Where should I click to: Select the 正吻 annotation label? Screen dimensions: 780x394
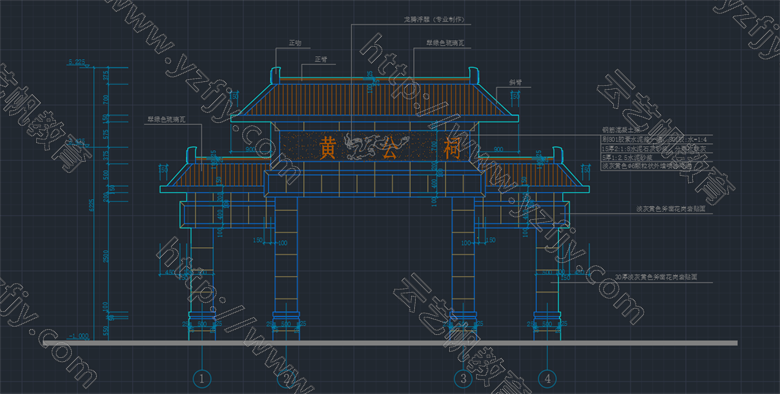tap(295, 43)
